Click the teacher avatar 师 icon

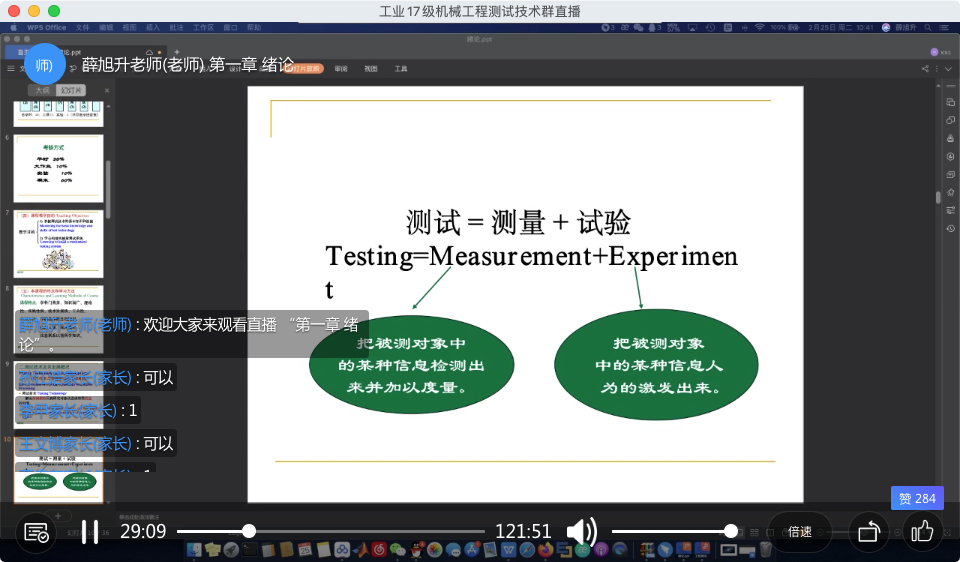coord(44,65)
